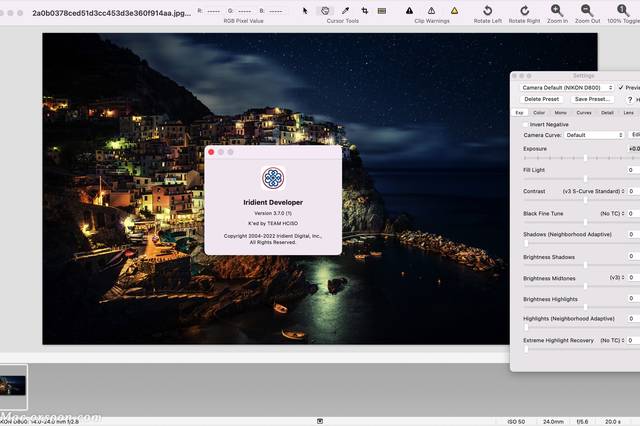640x426 pixels.
Task: Click the "Version 3.7.0 (1)" text
Action: [273, 213]
